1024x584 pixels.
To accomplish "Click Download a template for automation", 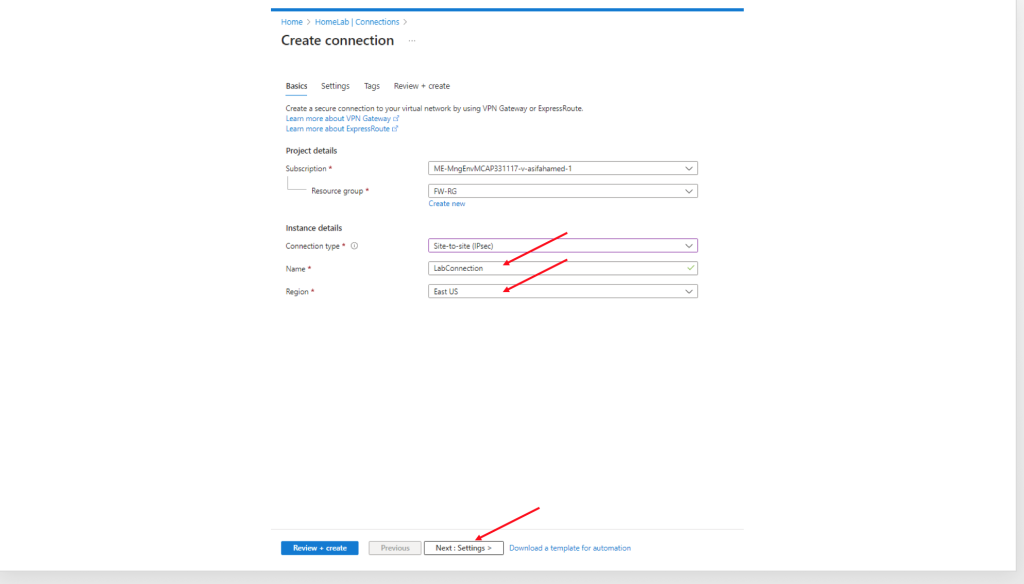I will (x=570, y=548).
